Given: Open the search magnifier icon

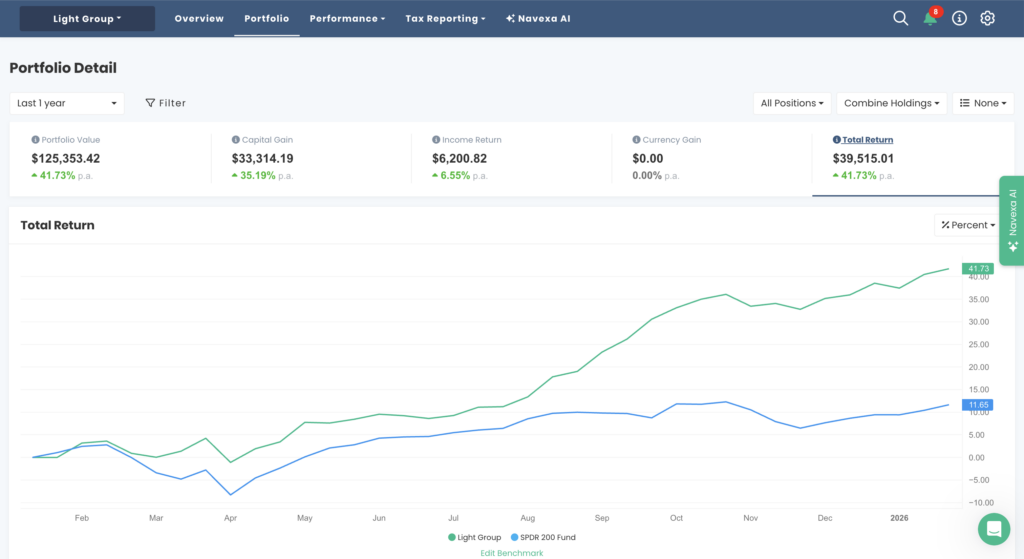Looking at the screenshot, I should point(901,18).
